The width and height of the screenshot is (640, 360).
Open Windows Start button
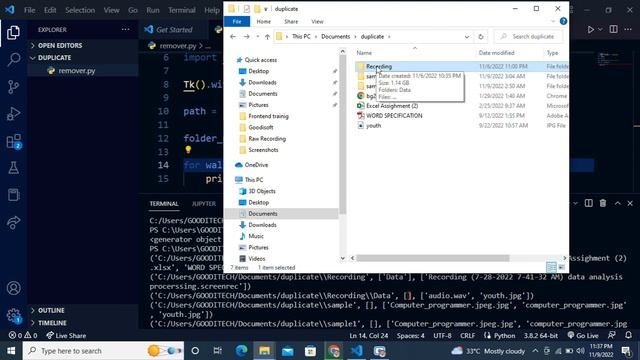click(11, 351)
